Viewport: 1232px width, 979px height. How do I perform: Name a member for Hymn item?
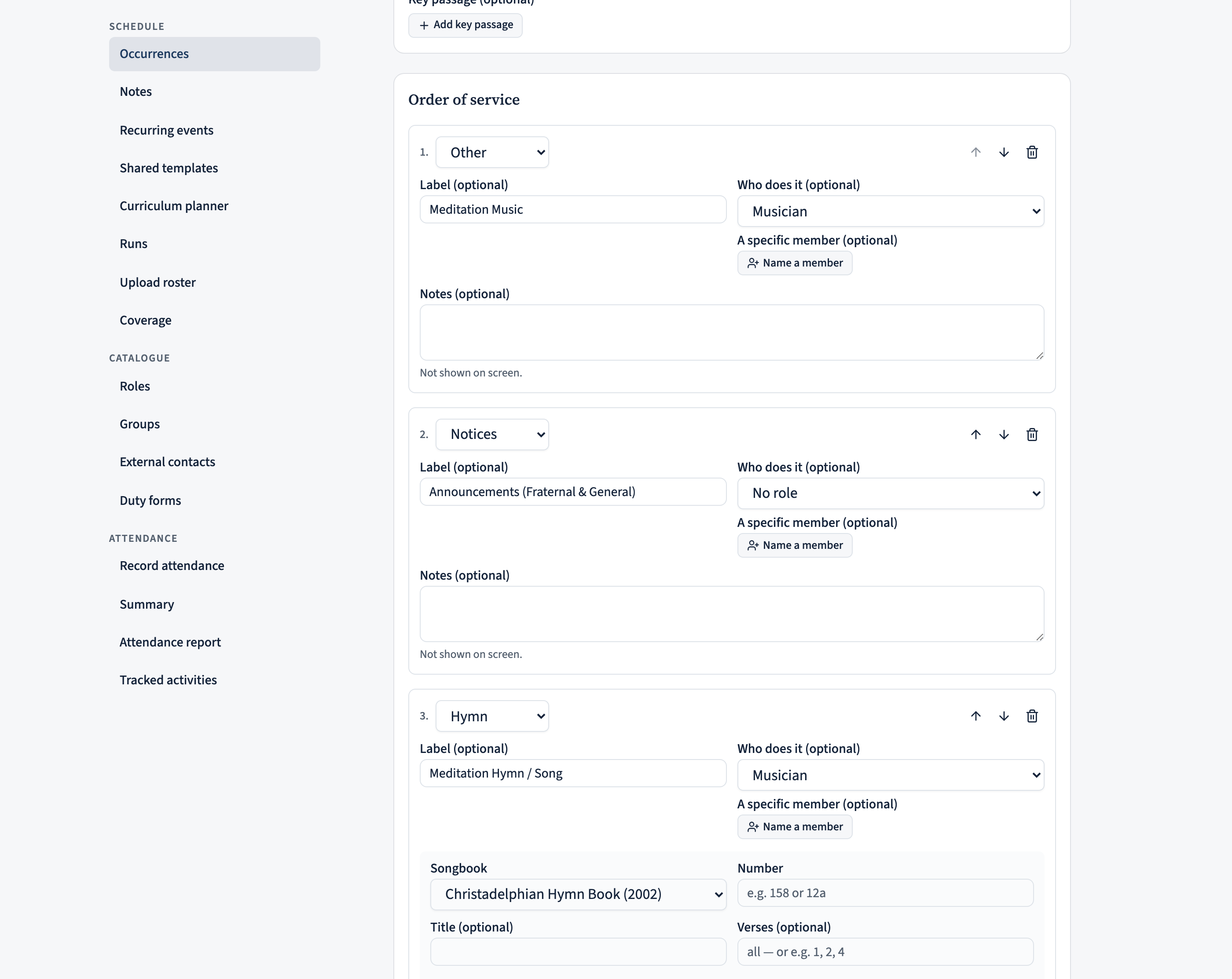tap(795, 827)
